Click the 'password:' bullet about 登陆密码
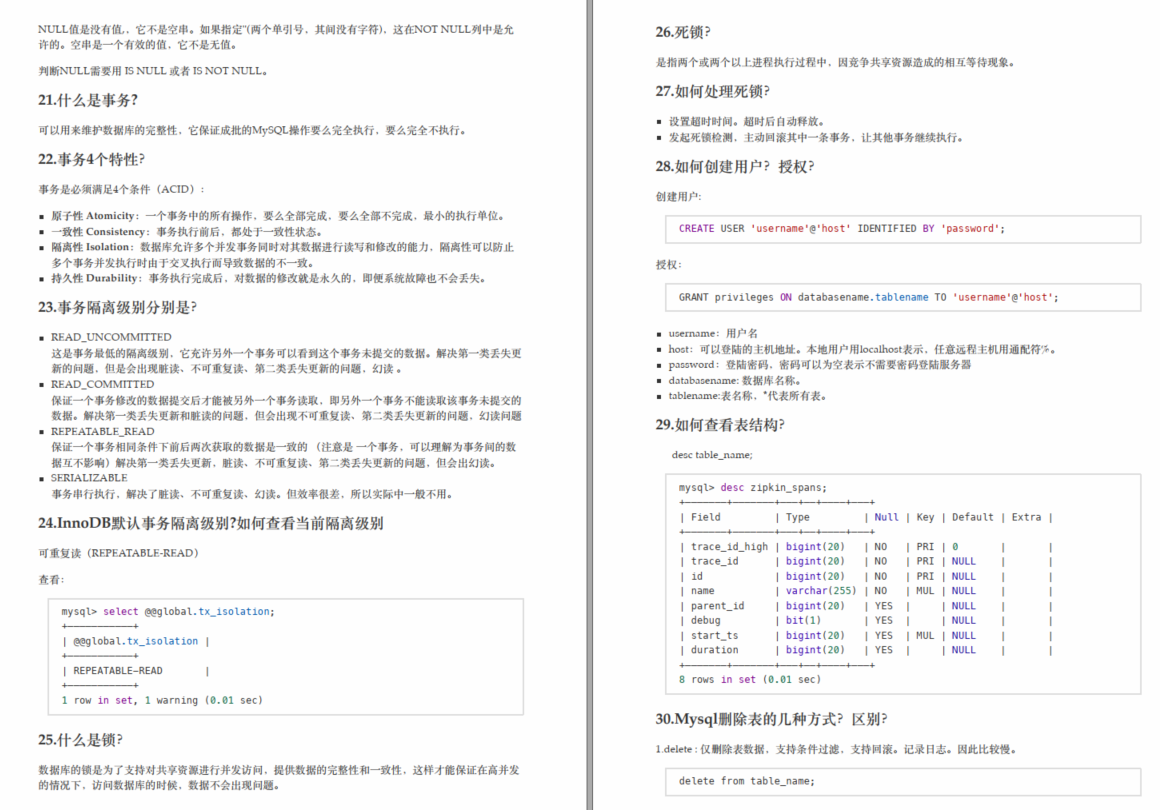The height and width of the screenshot is (810, 1160). coord(820,365)
